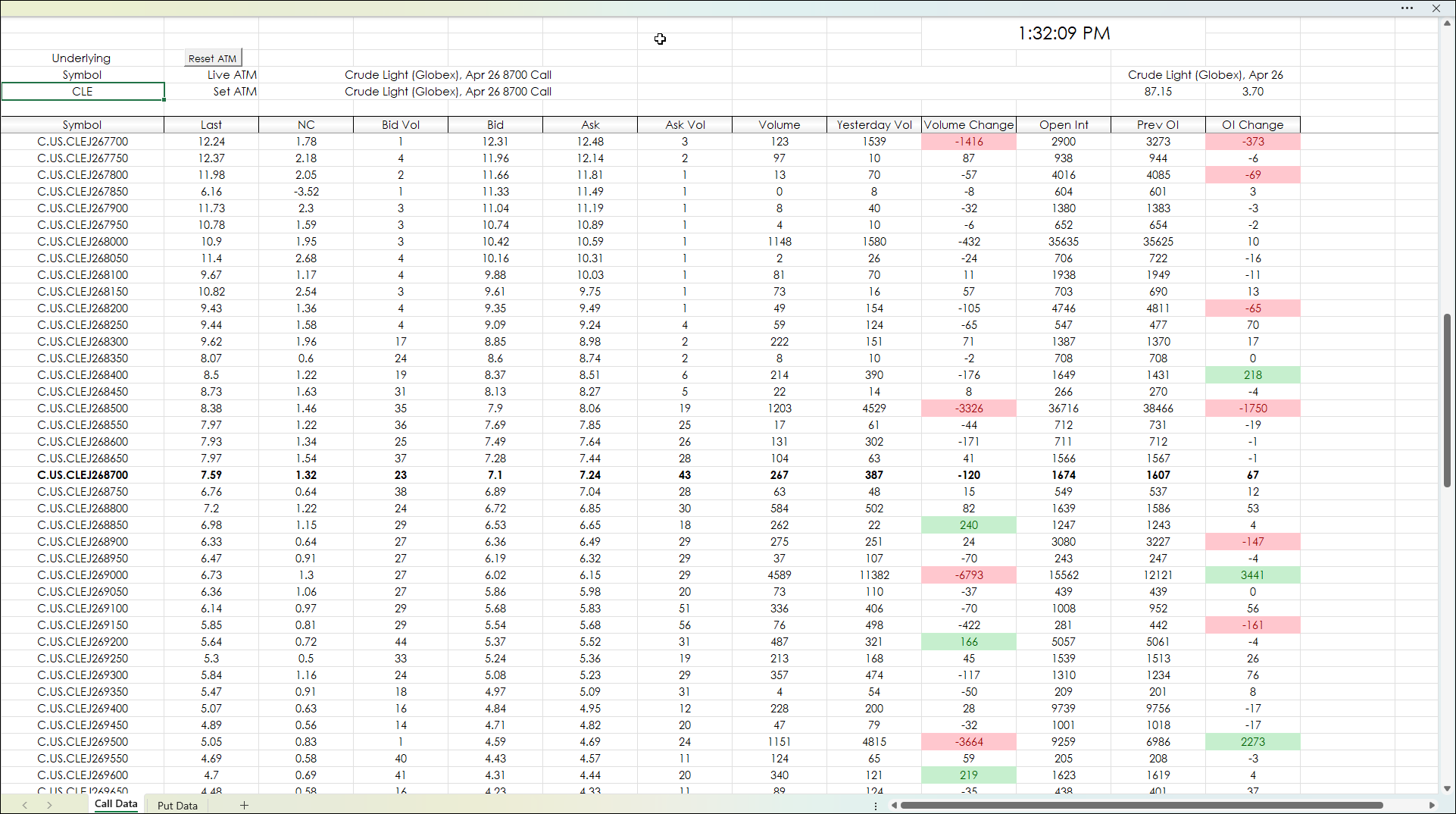Open the three-dot more options menu

1407,8
